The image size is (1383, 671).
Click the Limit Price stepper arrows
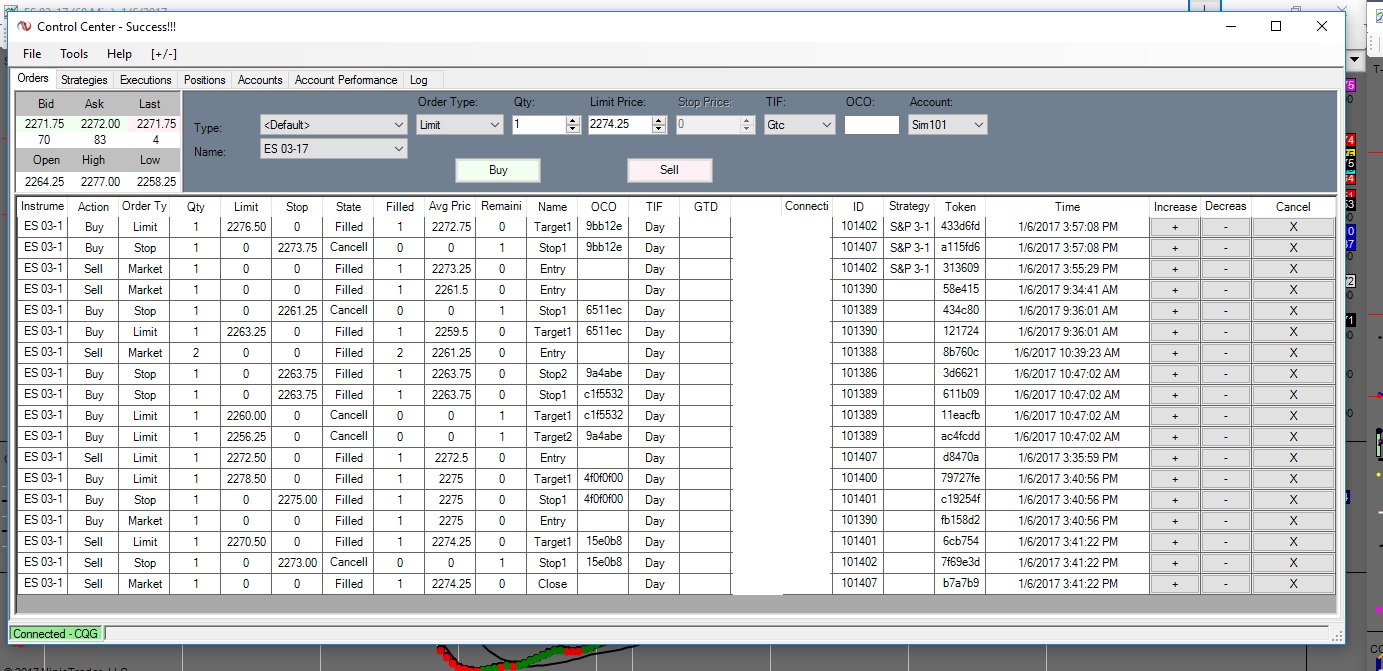659,125
